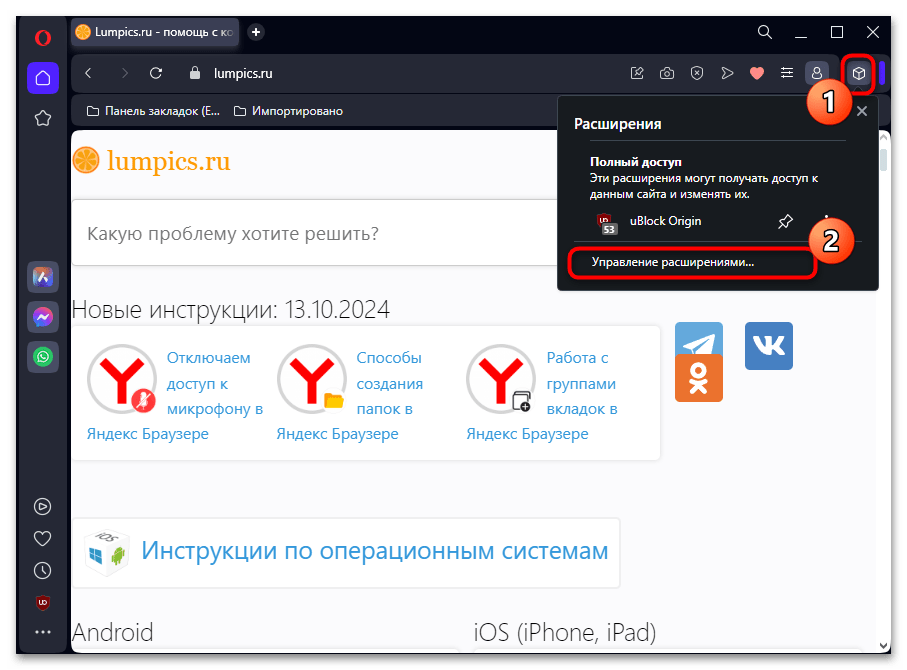Viewport: 907px width, 670px height.
Task: Open article Способы создания папок
Action: (389, 384)
